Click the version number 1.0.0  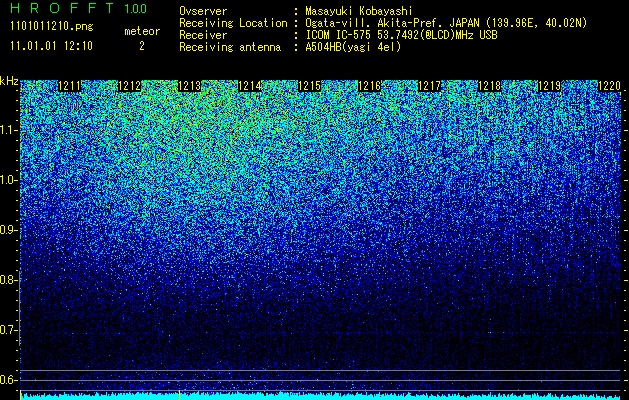coord(135,8)
